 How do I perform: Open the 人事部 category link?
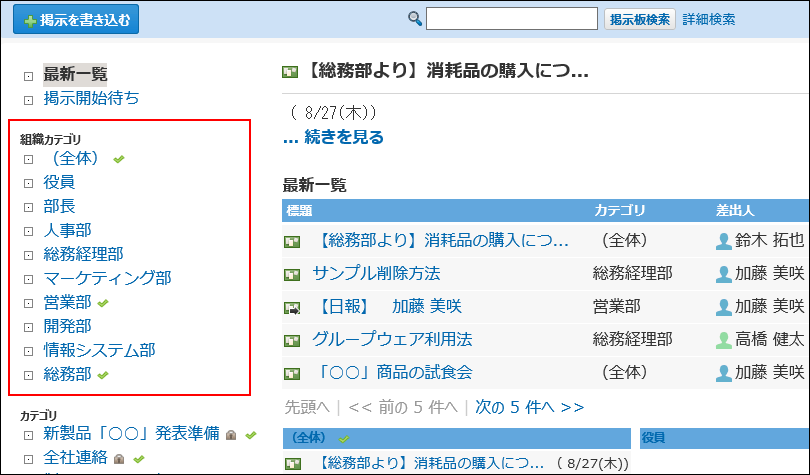[x=67, y=230]
